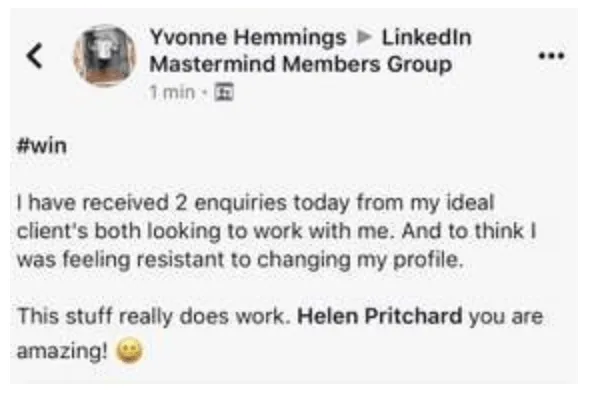Open the three-dot more options menu
This screenshot has width=594, height=394.
pyautogui.click(x=552, y=56)
